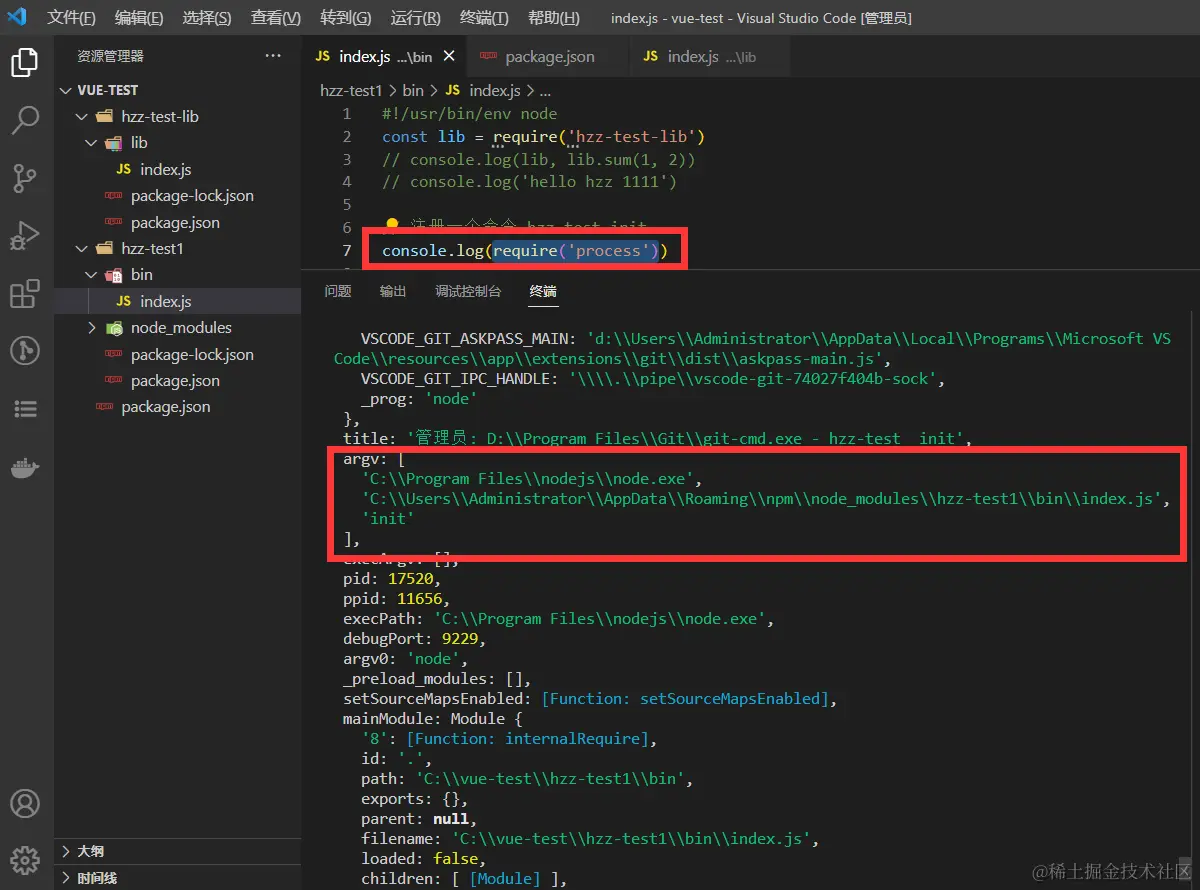Switch to the package.json editor tab

pos(548,57)
